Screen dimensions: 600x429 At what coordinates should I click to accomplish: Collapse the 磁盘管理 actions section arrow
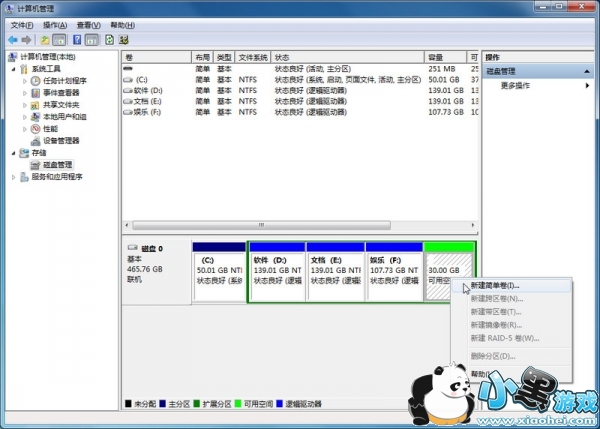point(587,72)
